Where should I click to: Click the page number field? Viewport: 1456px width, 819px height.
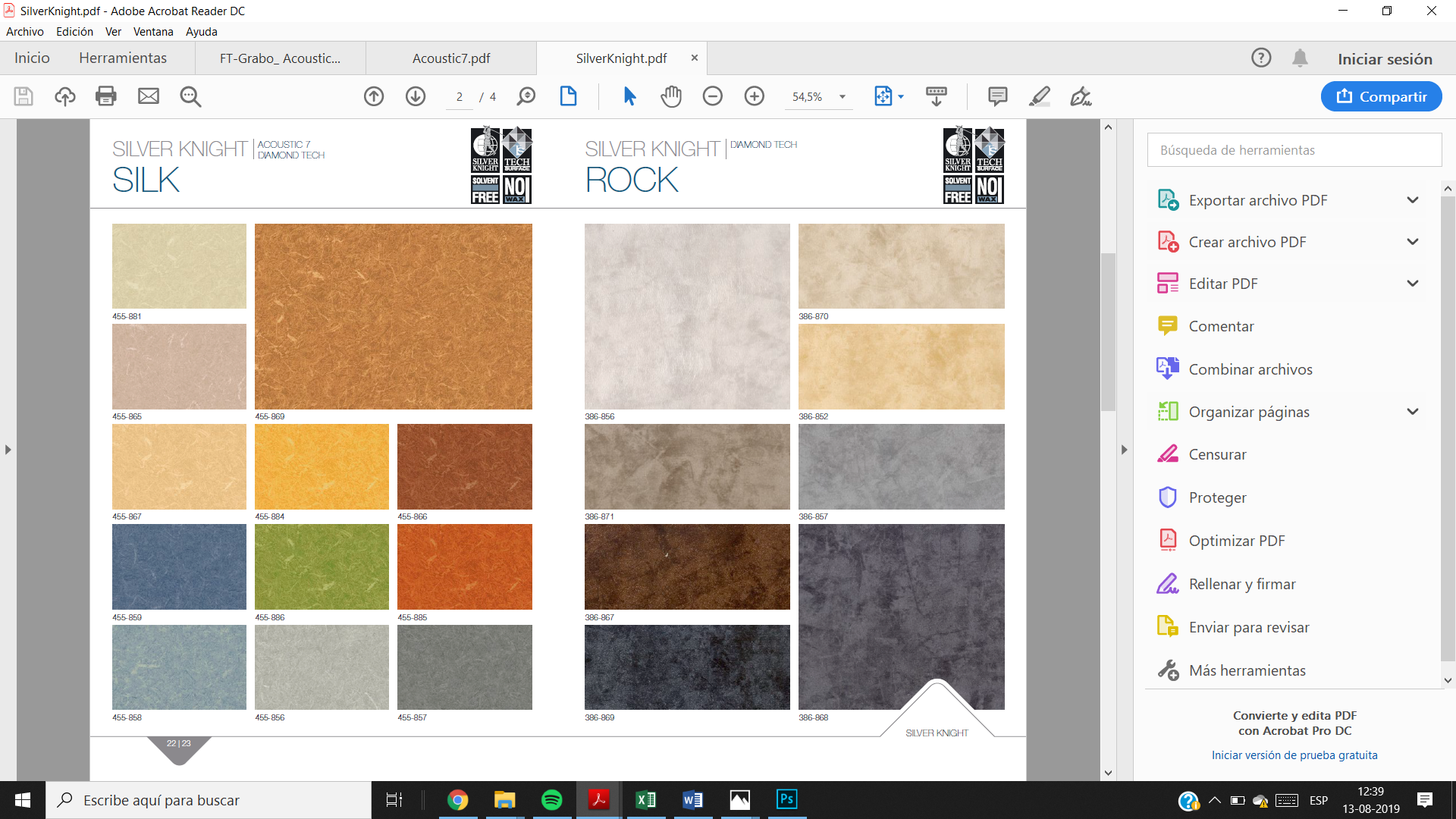[460, 97]
